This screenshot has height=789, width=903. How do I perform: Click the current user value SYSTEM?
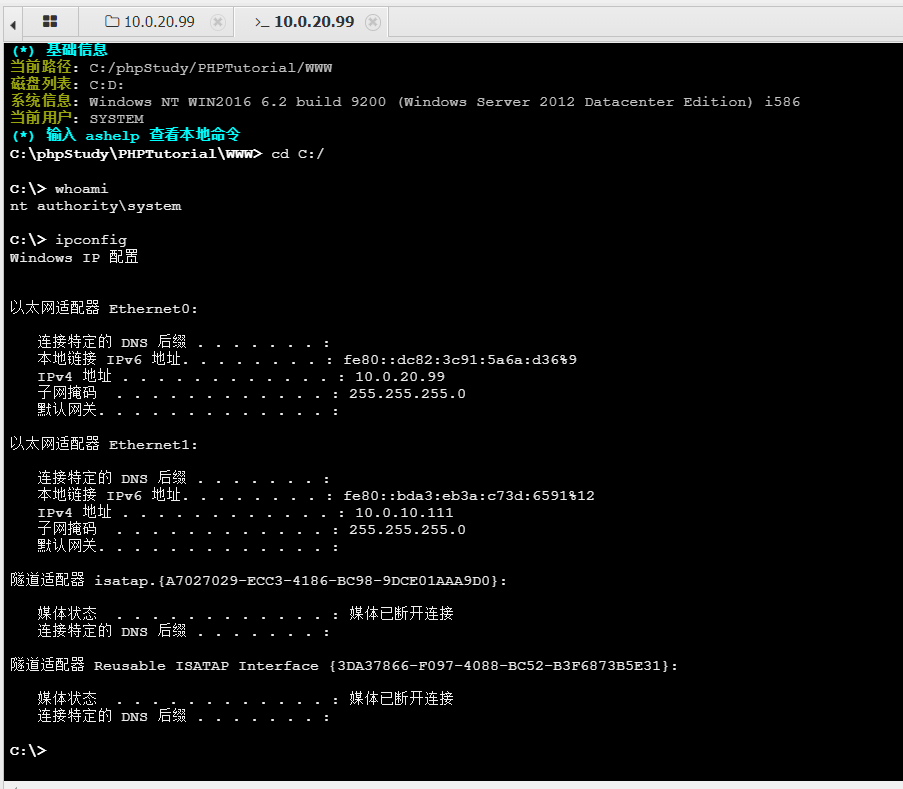point(116,119)
